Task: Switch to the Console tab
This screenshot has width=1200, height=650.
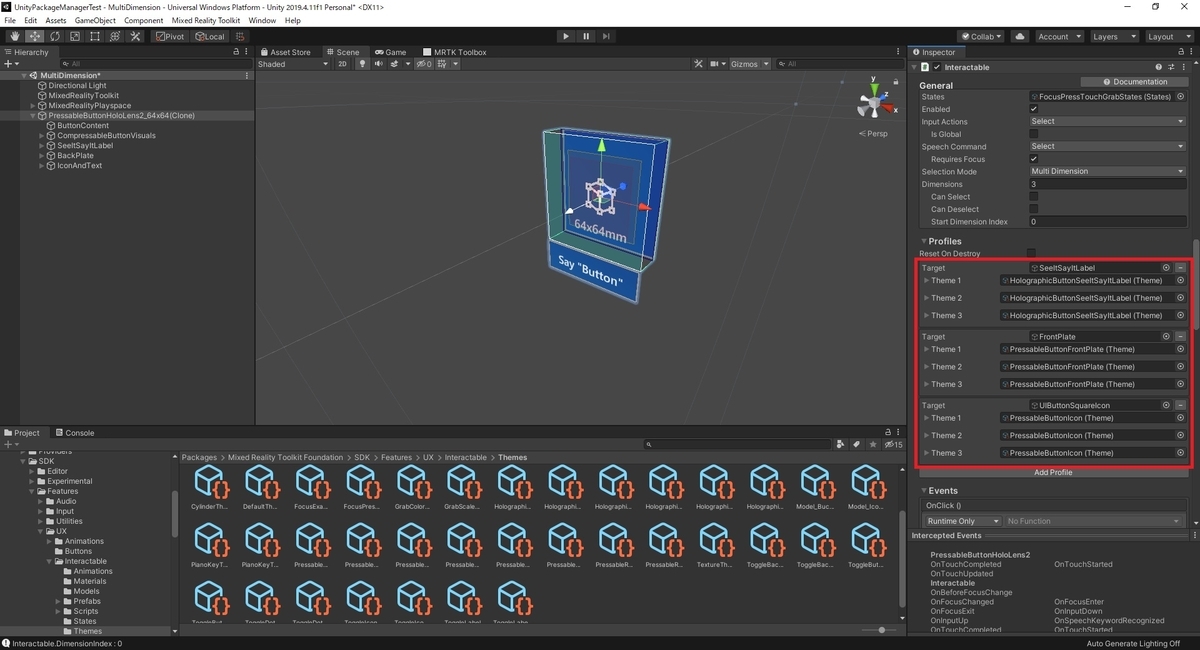Action: click(74, 433)
